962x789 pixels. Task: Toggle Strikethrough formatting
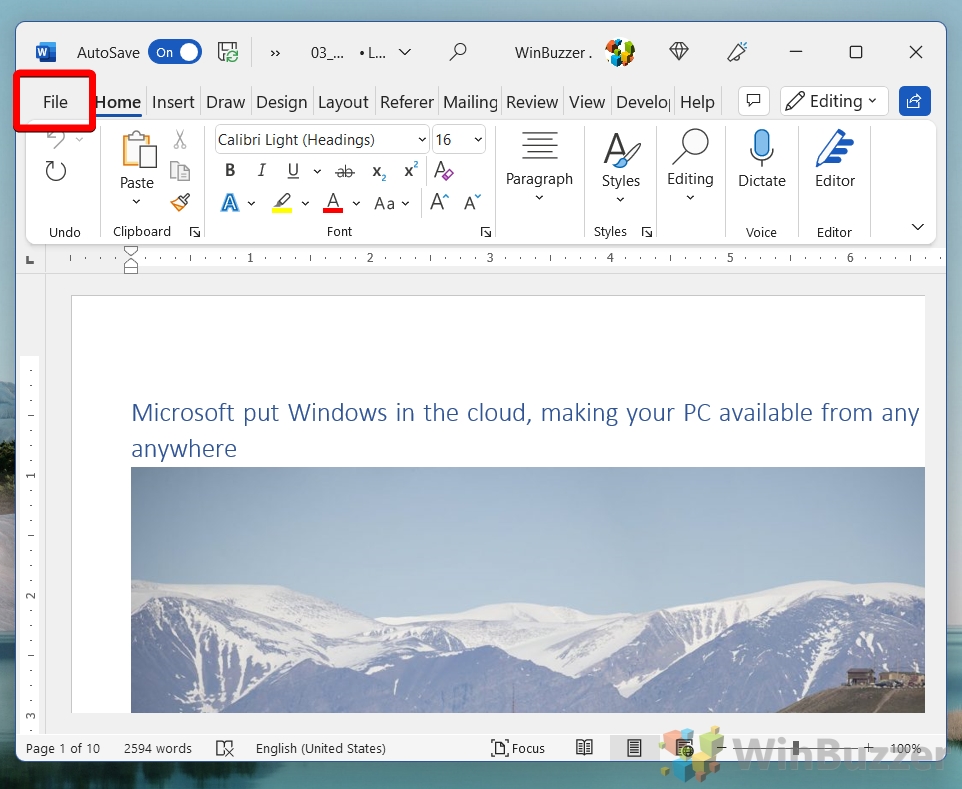point(345,171)
